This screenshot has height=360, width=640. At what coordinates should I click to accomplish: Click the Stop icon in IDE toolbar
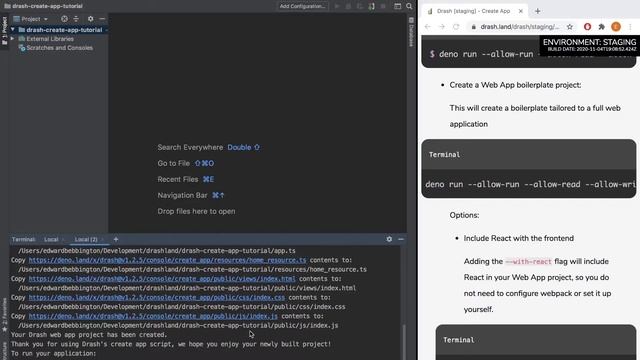(383, 6)
